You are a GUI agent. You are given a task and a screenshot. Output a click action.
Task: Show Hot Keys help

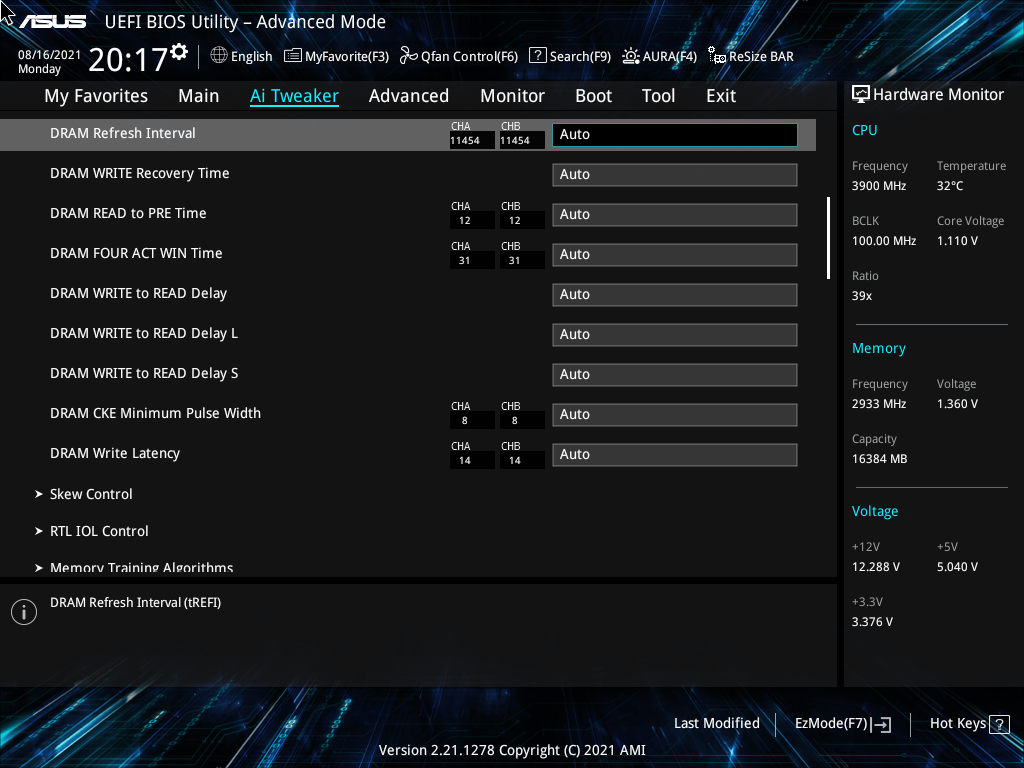tap(969, 724)
